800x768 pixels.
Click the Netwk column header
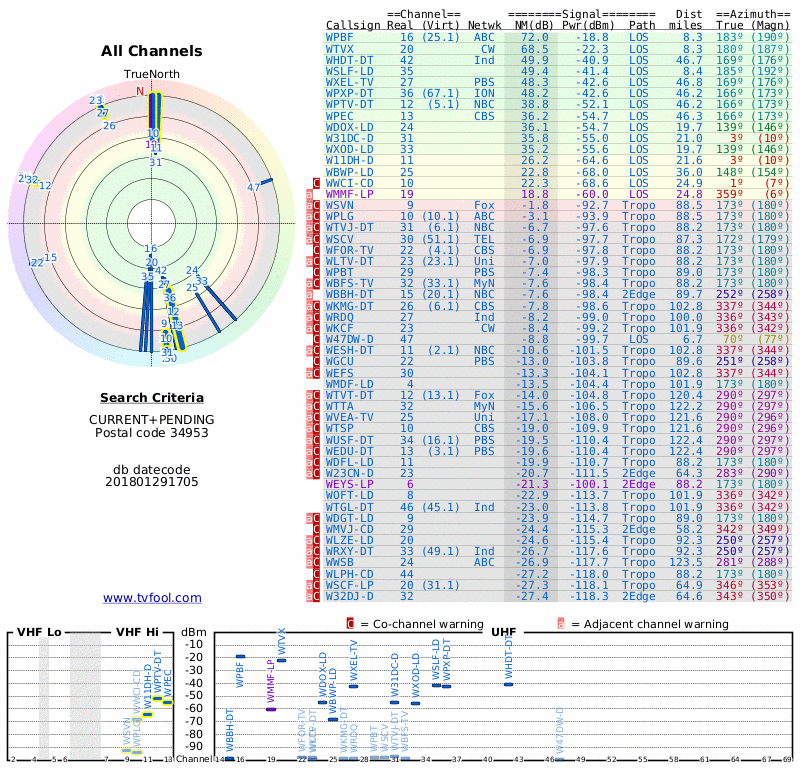click(x=484, y=25)
